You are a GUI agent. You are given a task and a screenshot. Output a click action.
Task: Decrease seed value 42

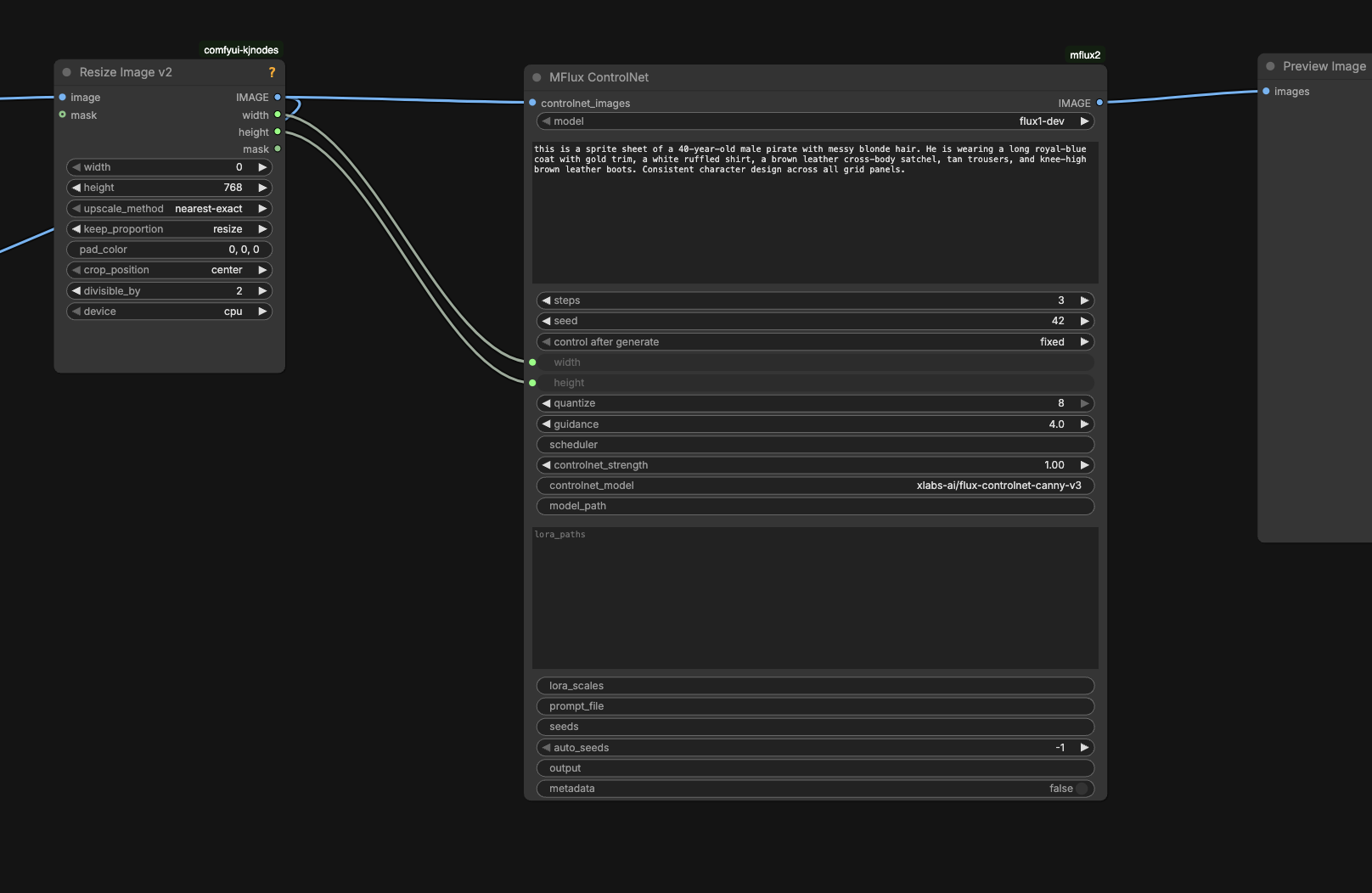547,321
